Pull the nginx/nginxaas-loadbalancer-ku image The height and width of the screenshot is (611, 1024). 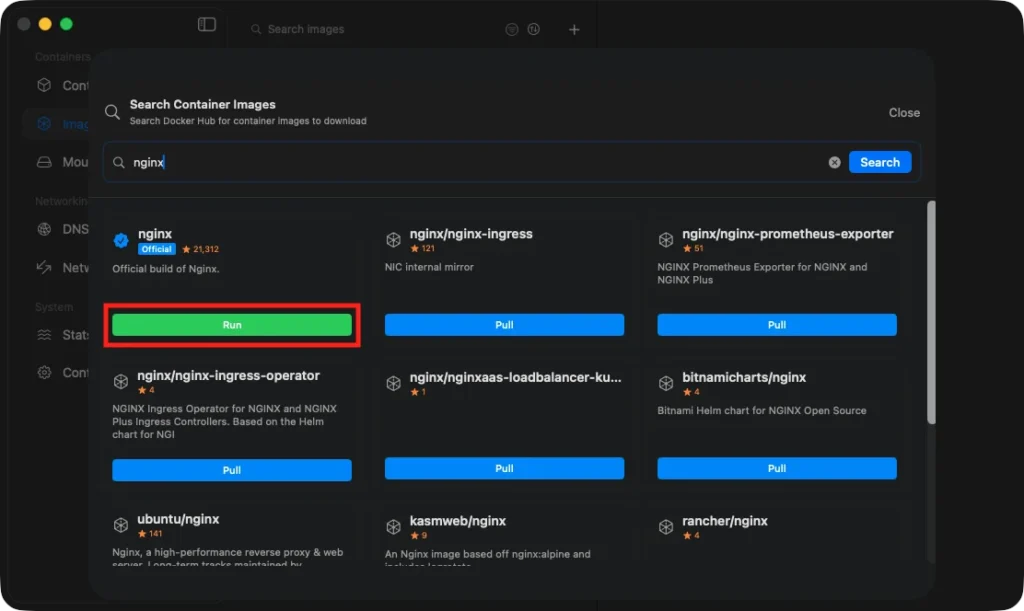click(504, 468)
